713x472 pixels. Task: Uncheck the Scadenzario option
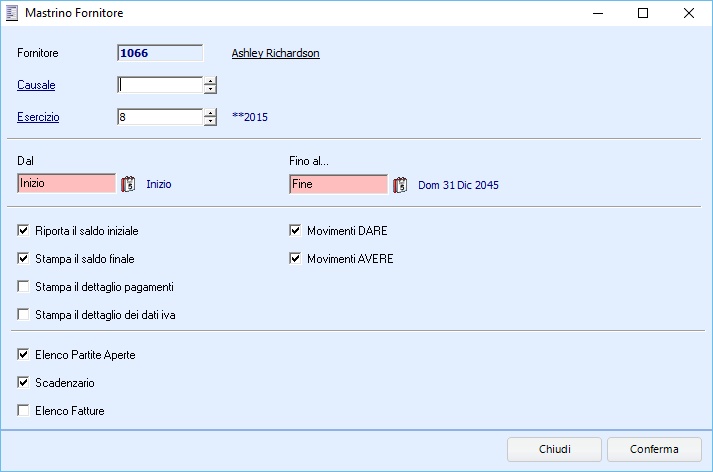coord(23,382)
